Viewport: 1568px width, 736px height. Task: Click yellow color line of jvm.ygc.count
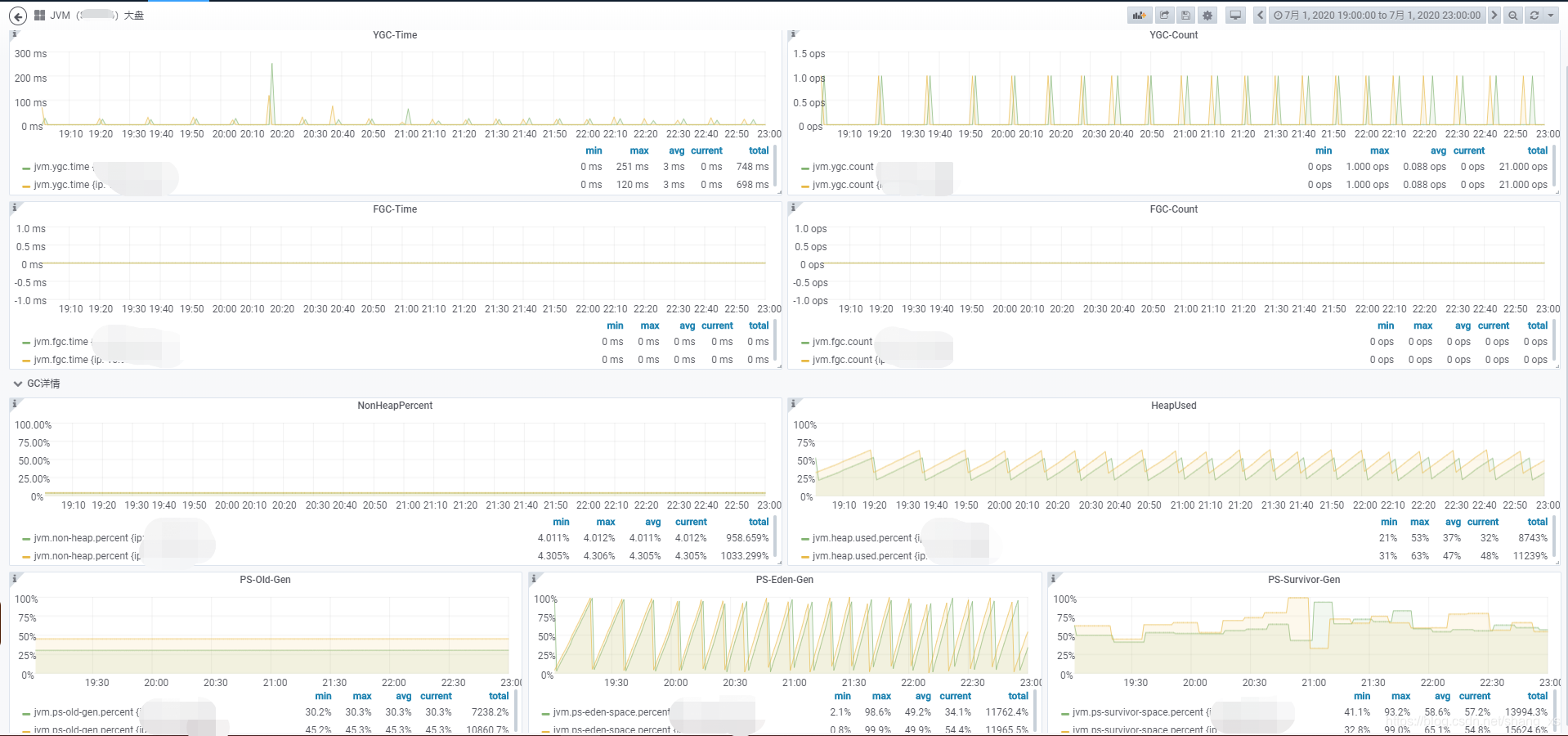[805, 186]
